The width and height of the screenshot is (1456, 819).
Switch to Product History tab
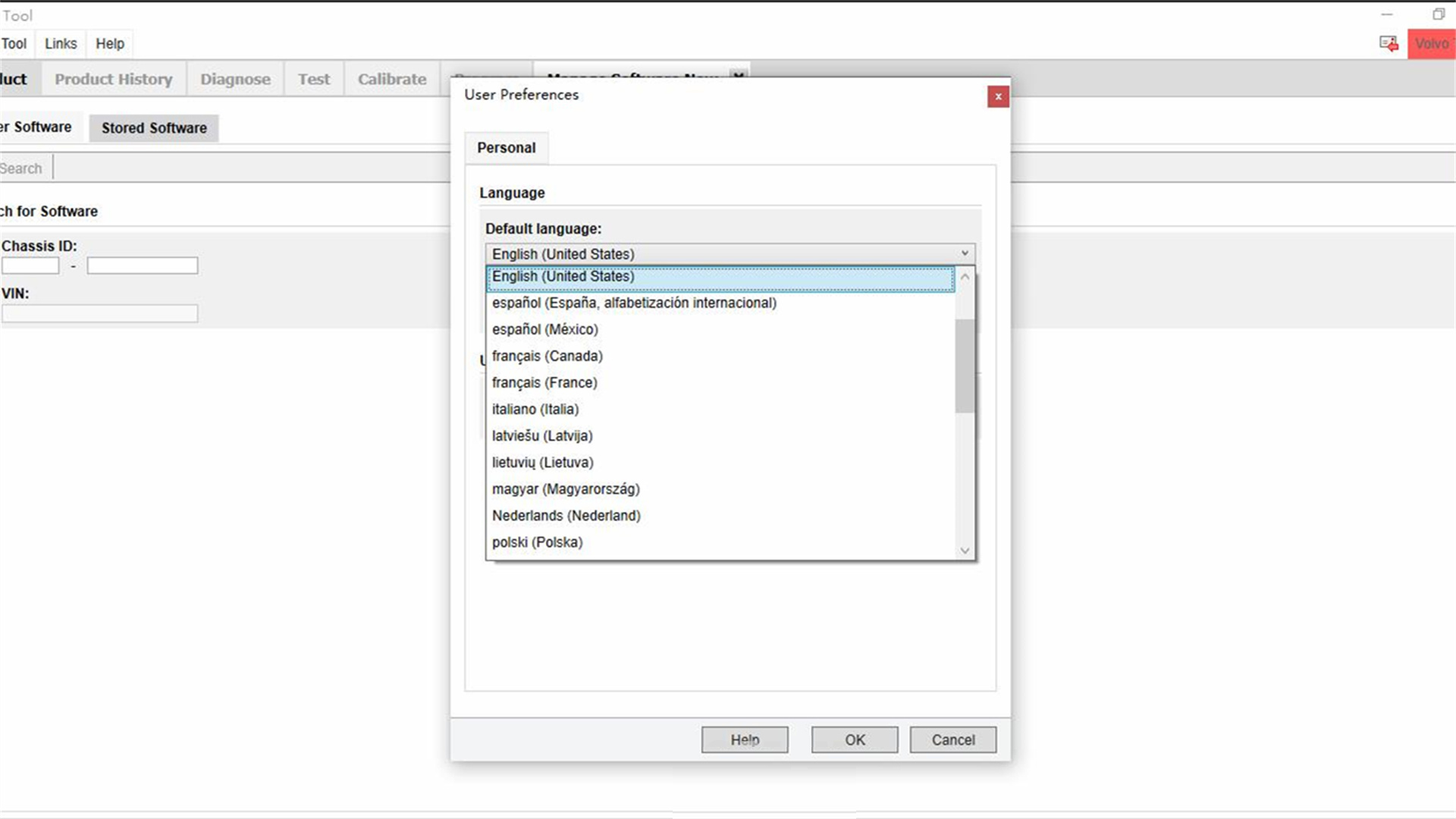pos(114,79)
